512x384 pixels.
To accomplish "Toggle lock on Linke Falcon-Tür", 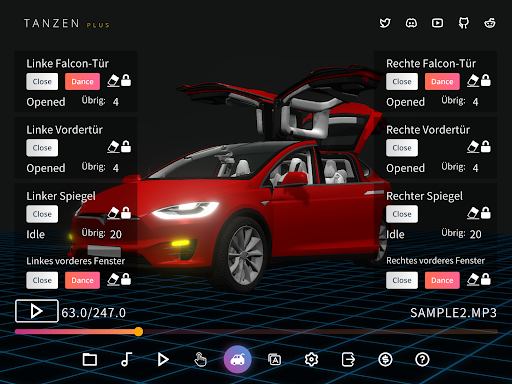I will click(126, 81).
